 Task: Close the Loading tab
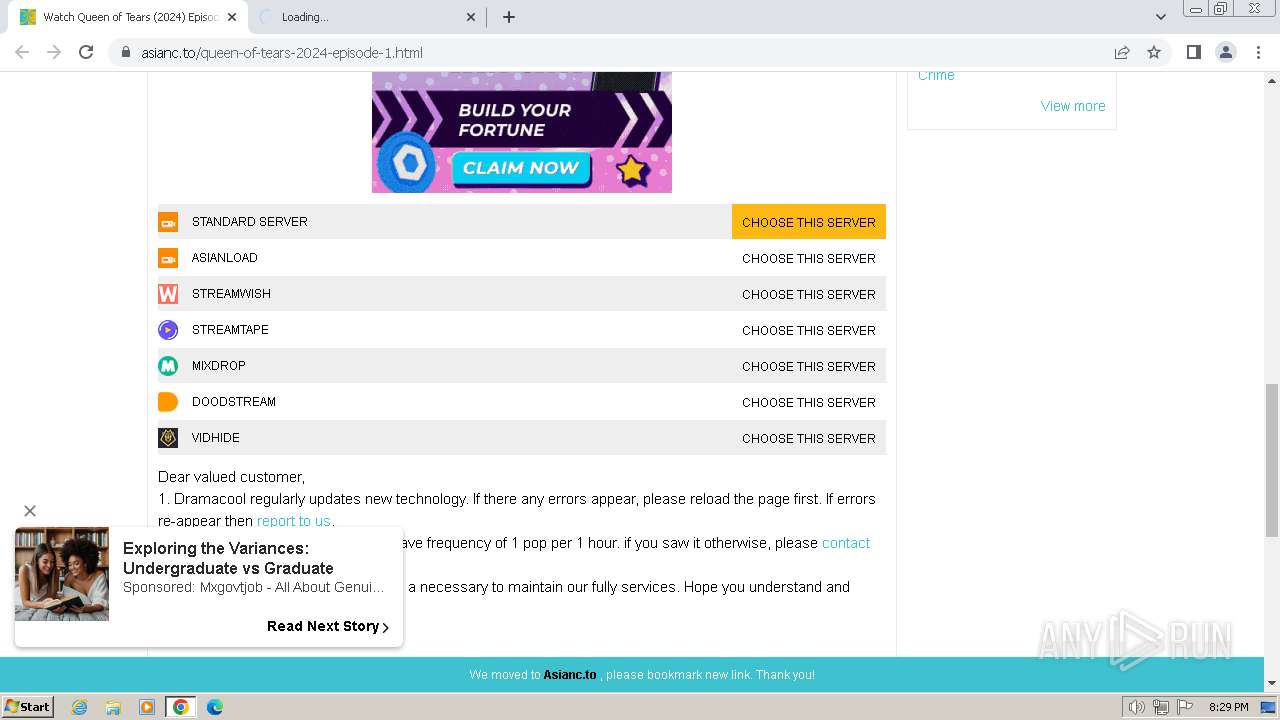(471, 17)
